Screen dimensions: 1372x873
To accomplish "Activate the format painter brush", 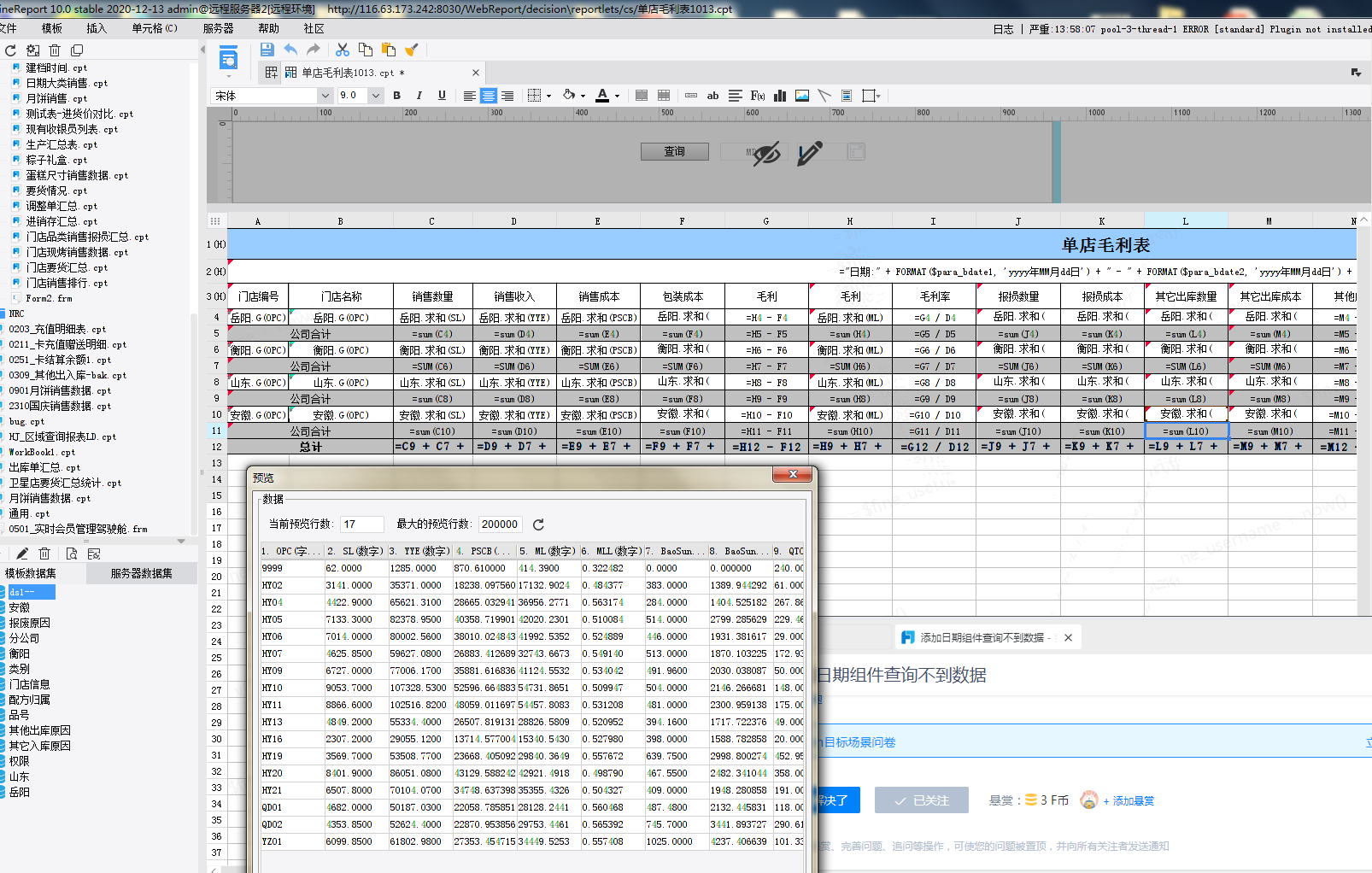I will click(412, 50).
